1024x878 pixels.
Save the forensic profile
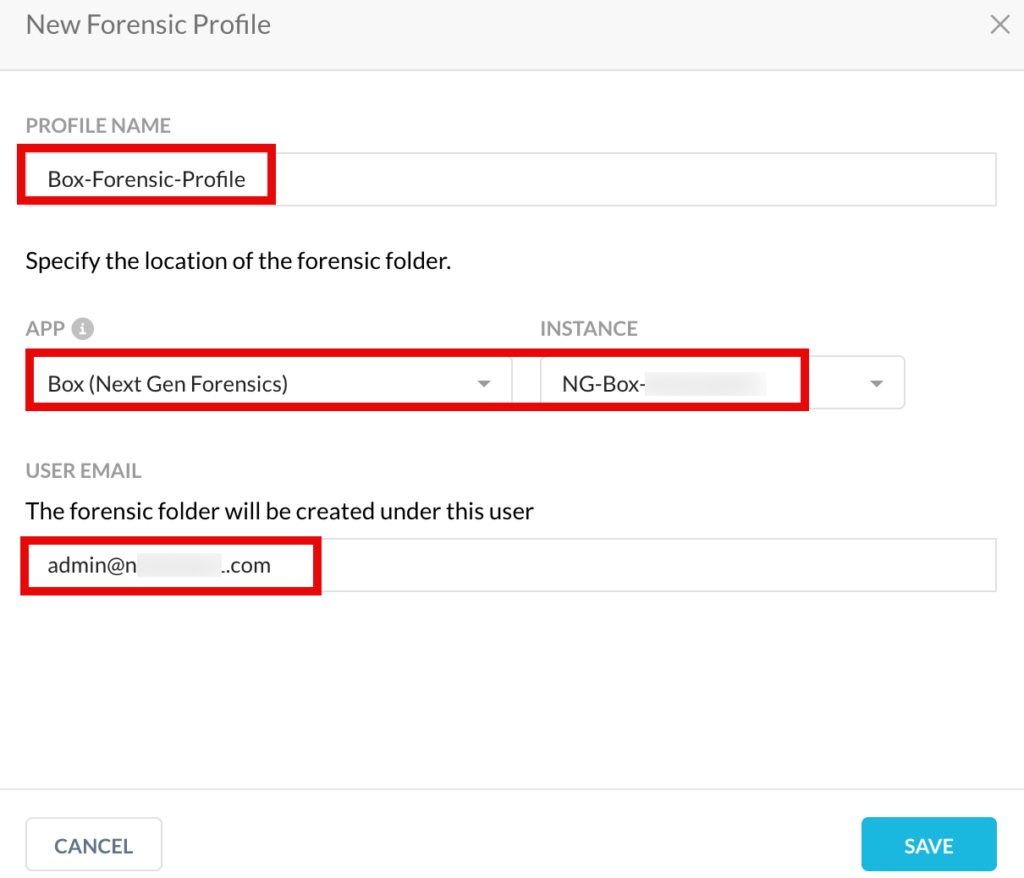pos(929,844)
